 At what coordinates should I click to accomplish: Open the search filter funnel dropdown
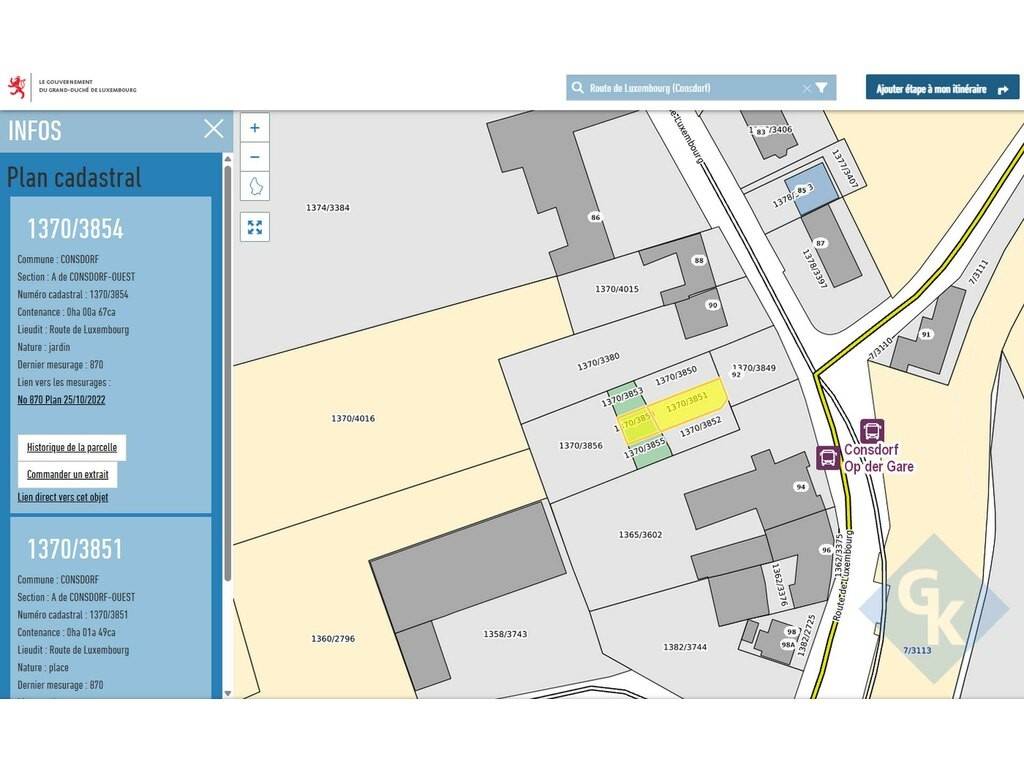click(x=822, y=88)
